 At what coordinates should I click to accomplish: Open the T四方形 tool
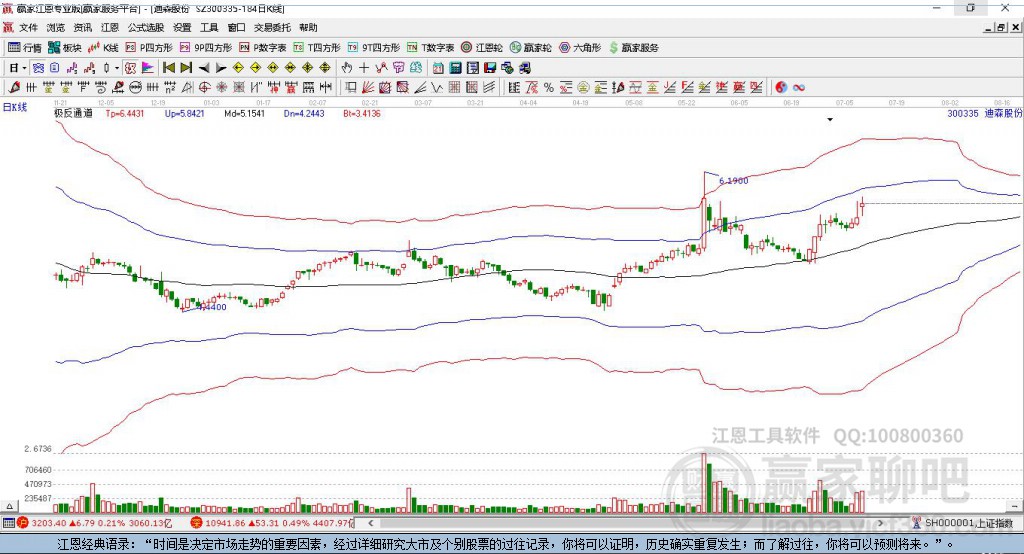(317, 48)
